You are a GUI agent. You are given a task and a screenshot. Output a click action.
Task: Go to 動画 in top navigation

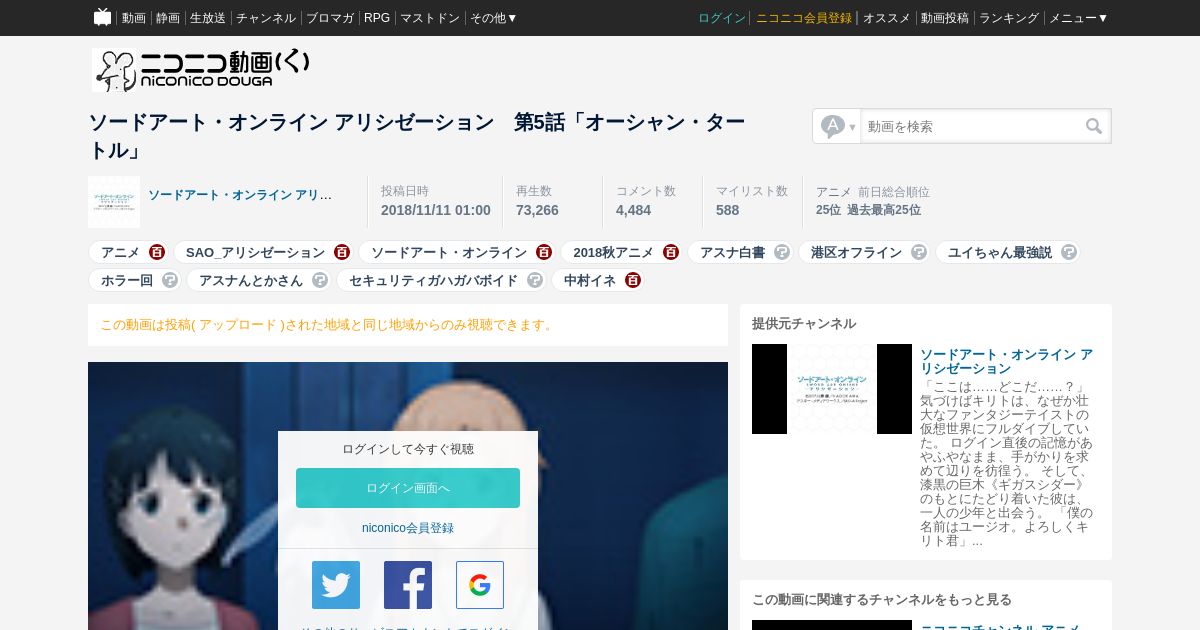coord(134,18)
